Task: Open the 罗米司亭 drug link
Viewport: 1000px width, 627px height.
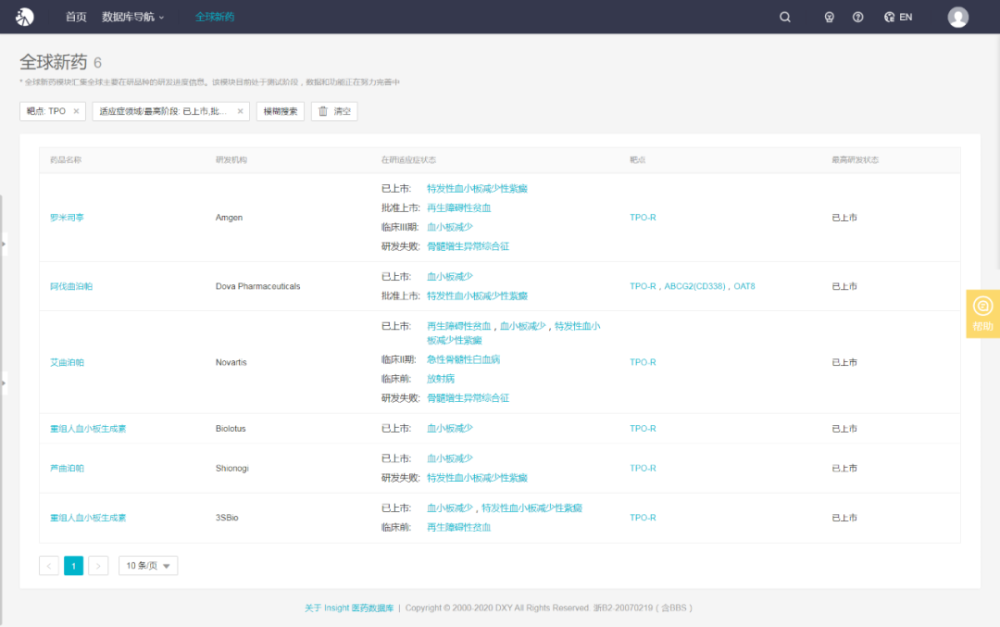Action: [67, 218]
